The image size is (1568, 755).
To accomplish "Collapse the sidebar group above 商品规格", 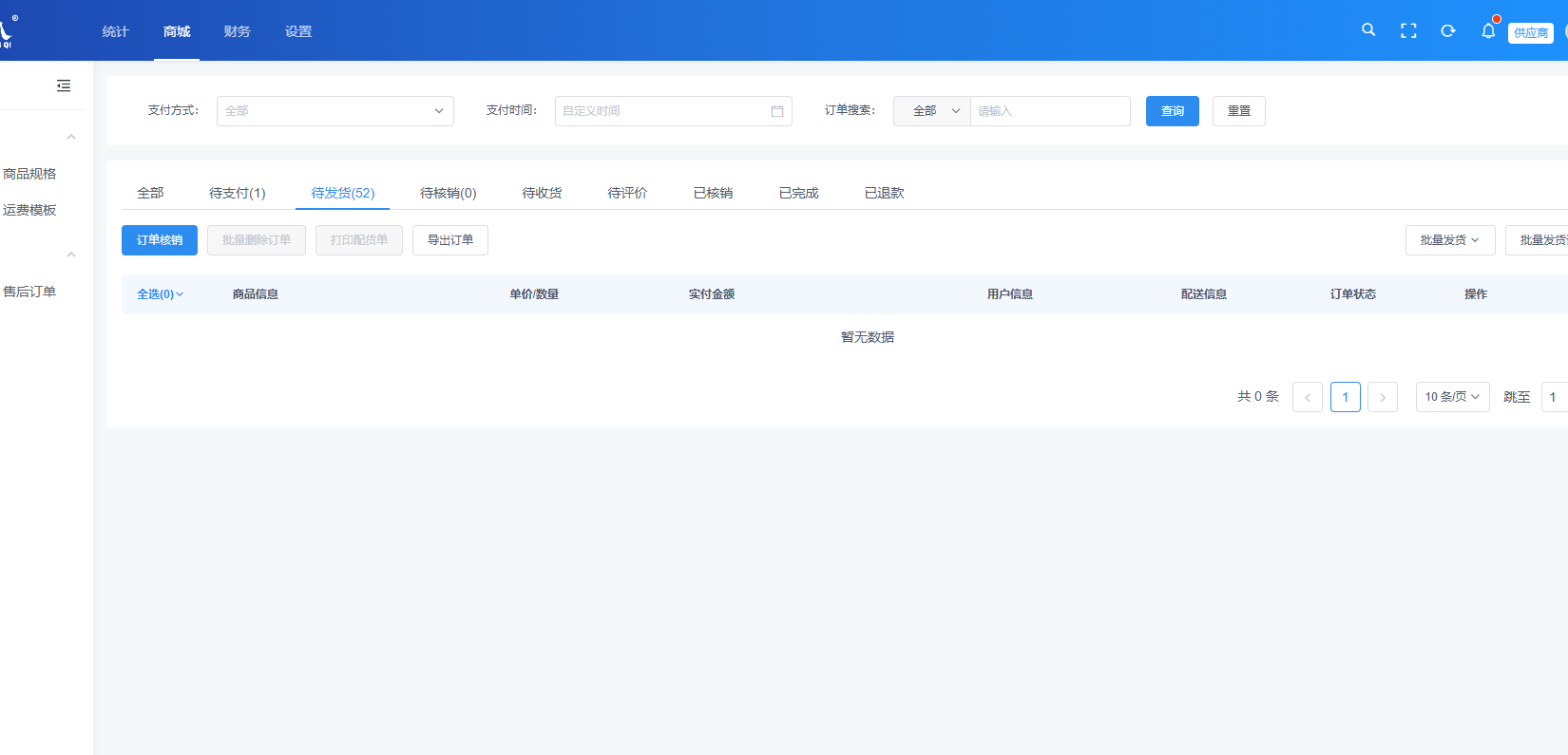I will [x=71, y=138].
